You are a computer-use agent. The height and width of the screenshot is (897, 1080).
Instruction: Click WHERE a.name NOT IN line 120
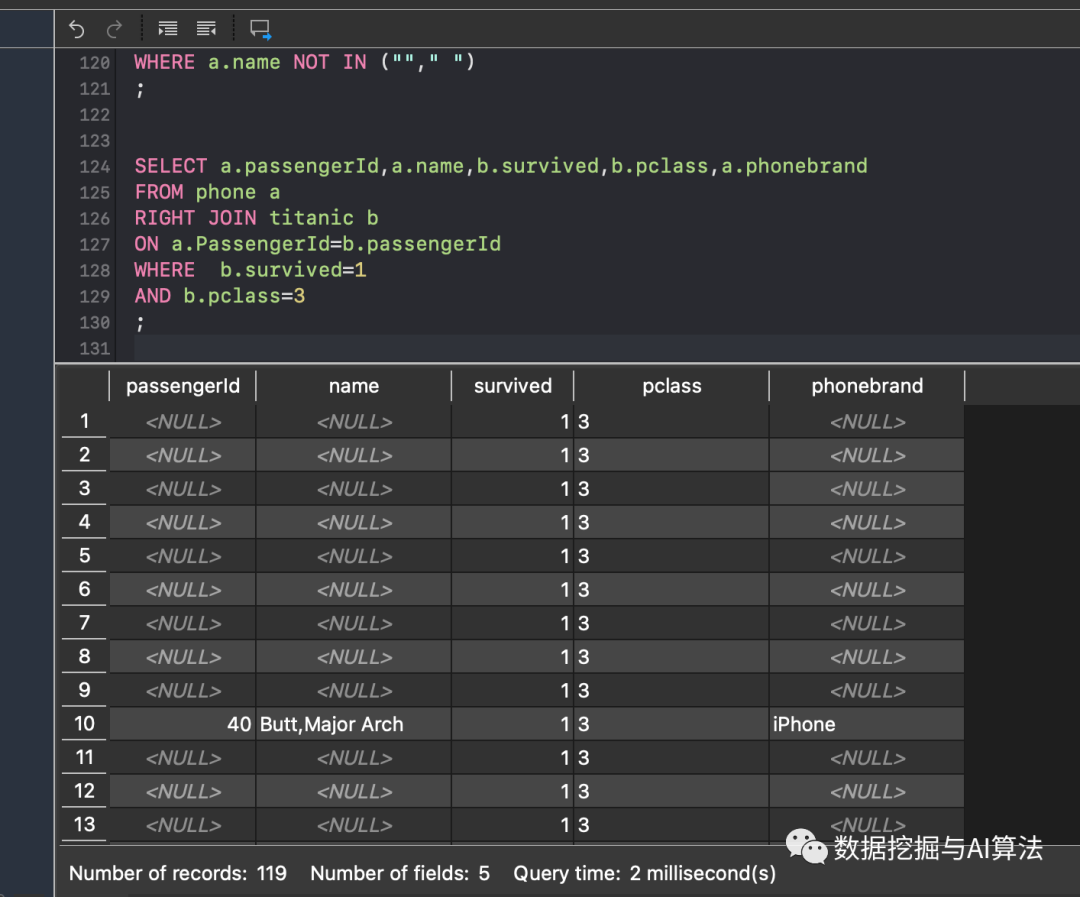[304, 62]
